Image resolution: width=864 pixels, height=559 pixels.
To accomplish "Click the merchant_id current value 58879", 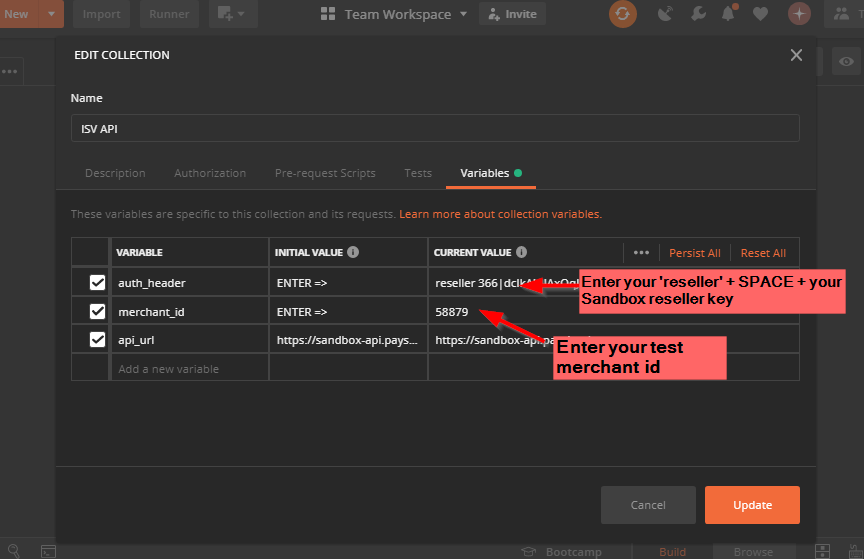I will pos(452,311).
